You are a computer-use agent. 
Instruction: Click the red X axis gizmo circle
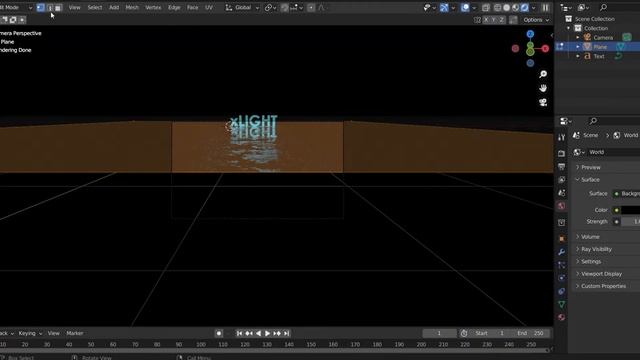coord(545,49)
